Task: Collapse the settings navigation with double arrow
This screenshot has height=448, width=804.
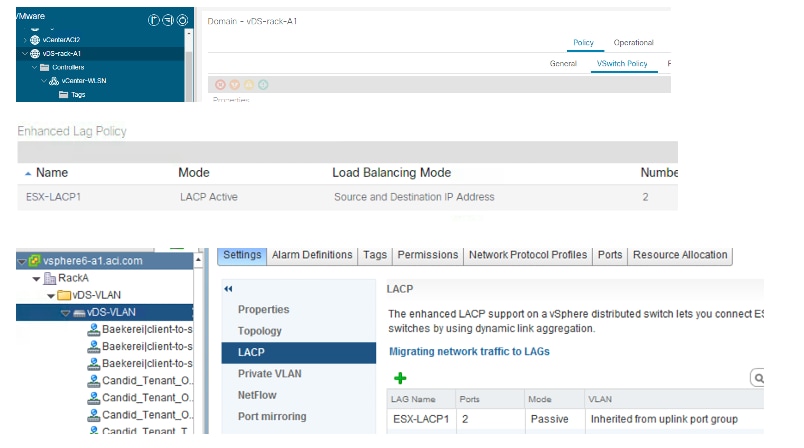Action: pos(228,289)
